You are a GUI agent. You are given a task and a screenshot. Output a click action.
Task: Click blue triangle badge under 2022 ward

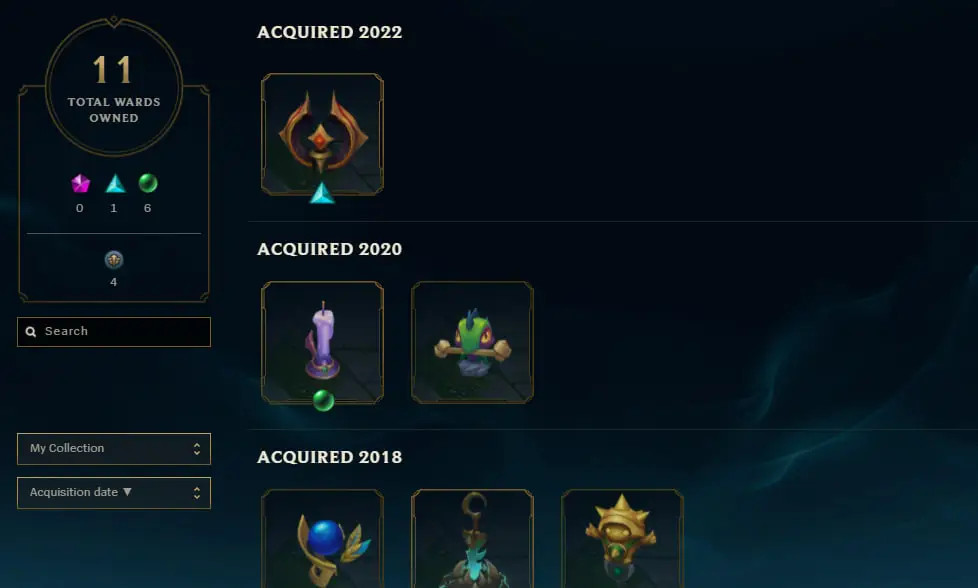pyautogui.click(x=322, y=193)
